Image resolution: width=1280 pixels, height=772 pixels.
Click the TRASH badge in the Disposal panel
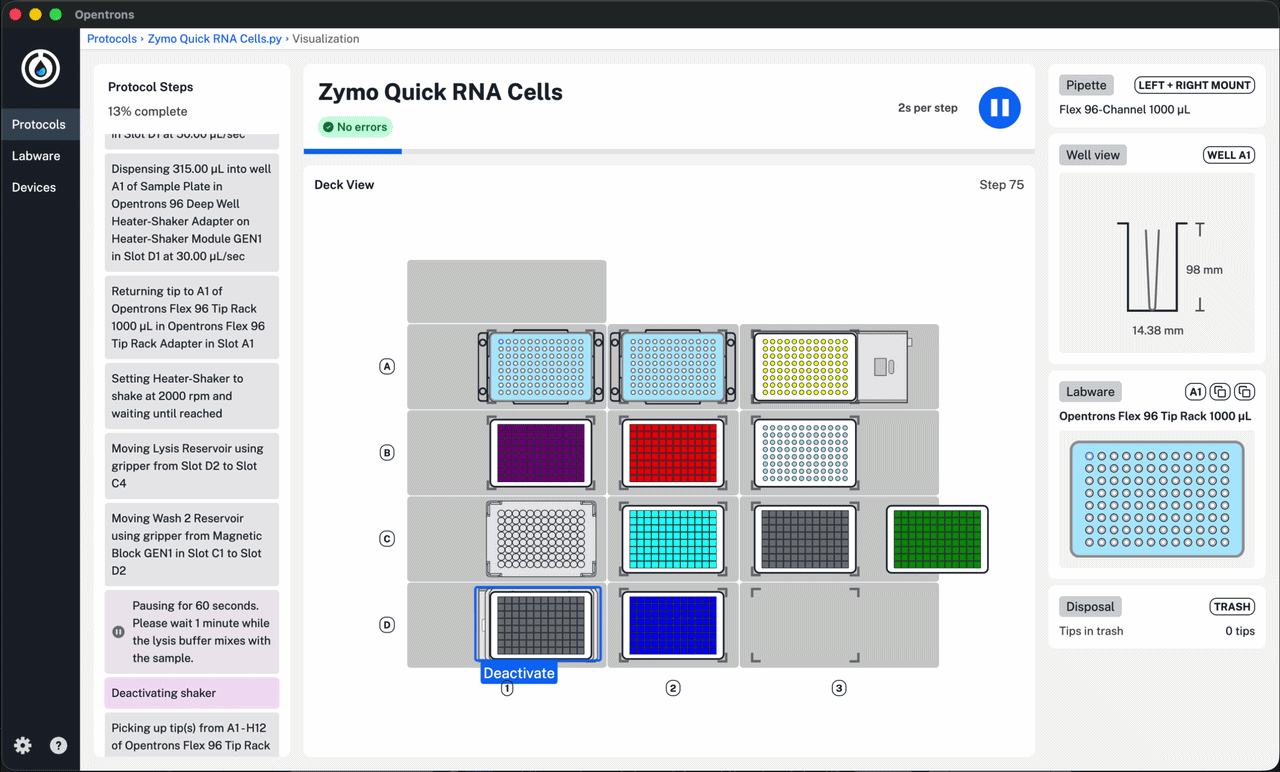1232,607
